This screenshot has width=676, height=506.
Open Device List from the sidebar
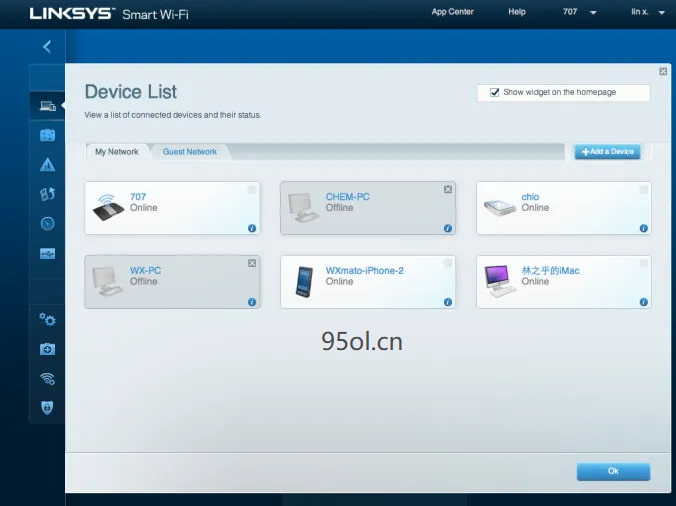[x=47, y=105]
